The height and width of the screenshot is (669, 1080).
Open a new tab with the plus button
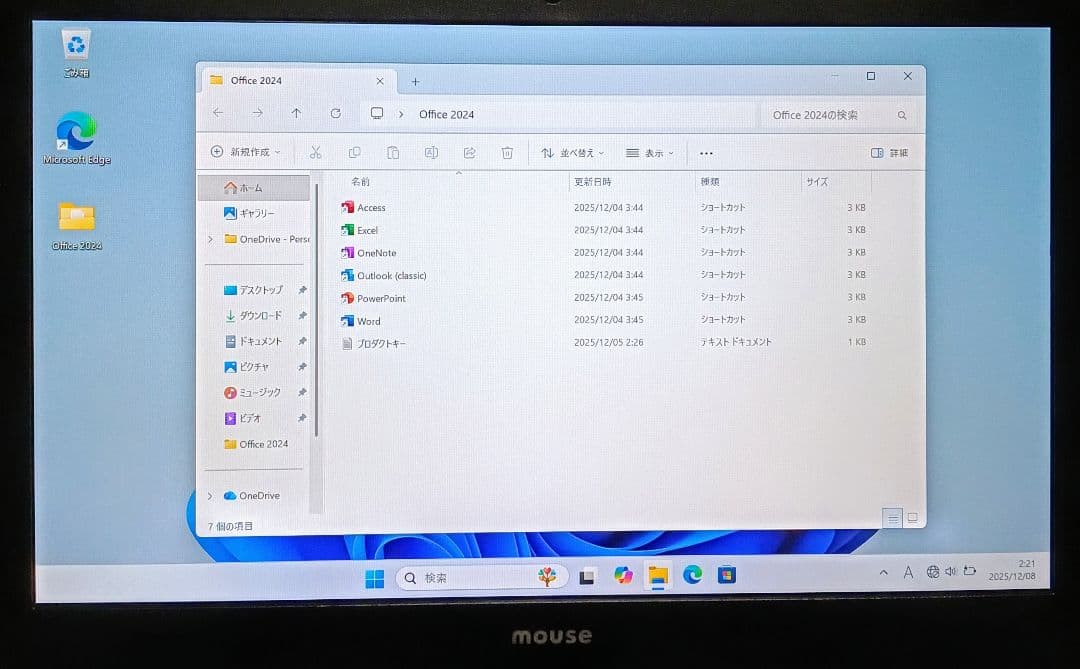pos(414,80)
